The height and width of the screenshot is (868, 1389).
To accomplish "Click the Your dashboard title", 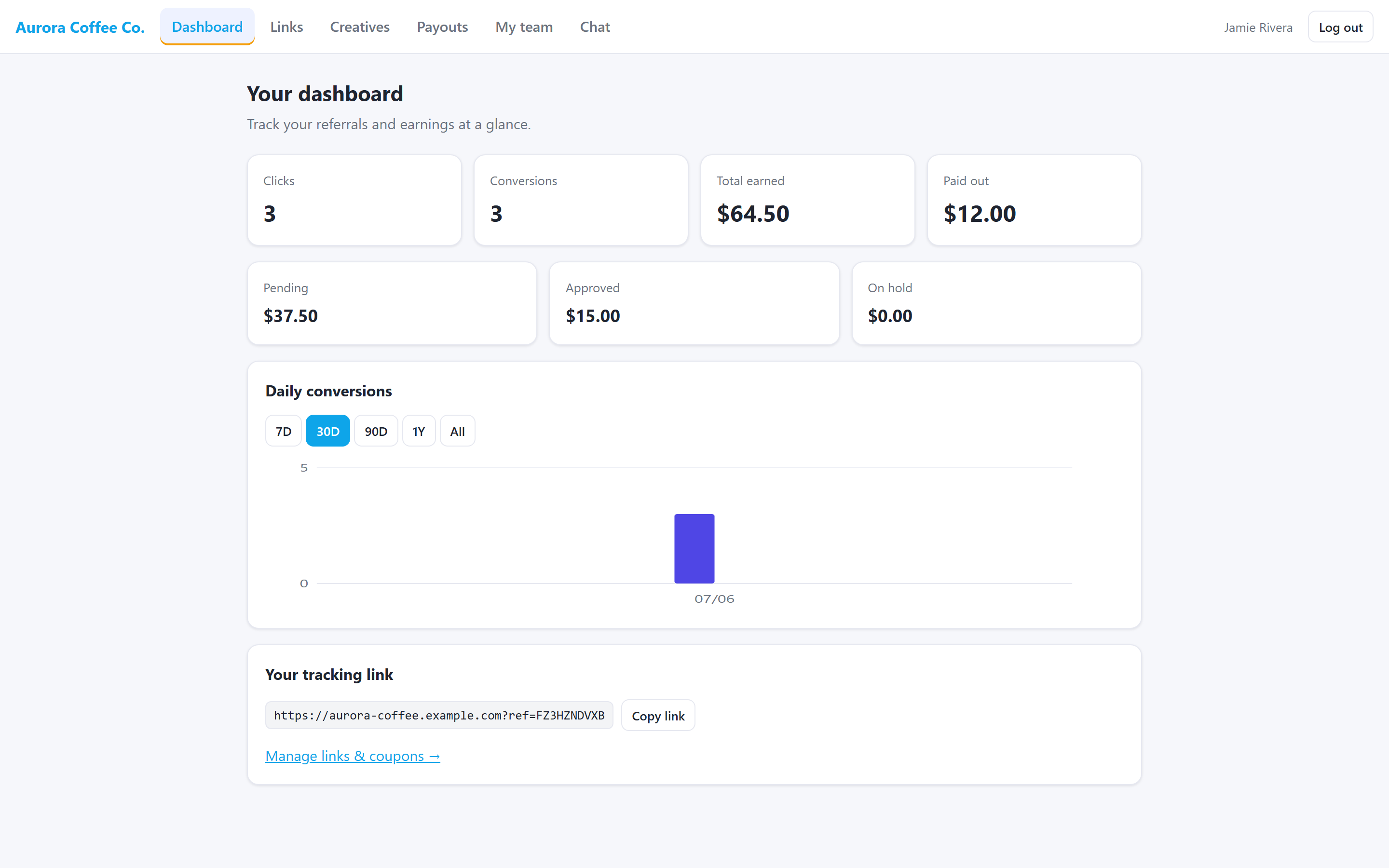I will tap(325, 94).
